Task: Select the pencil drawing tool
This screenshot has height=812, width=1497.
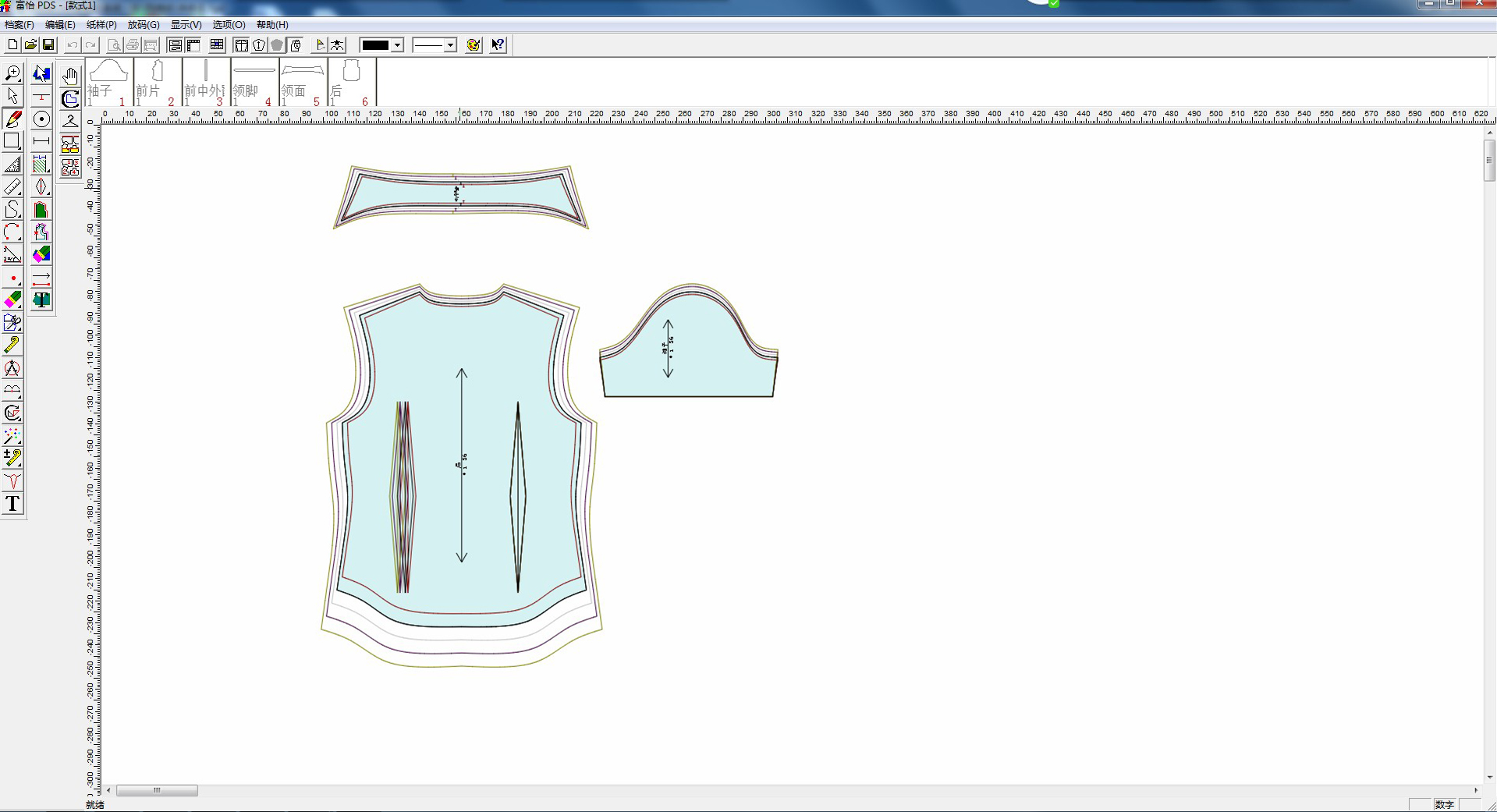Action: tap(12, 119)
